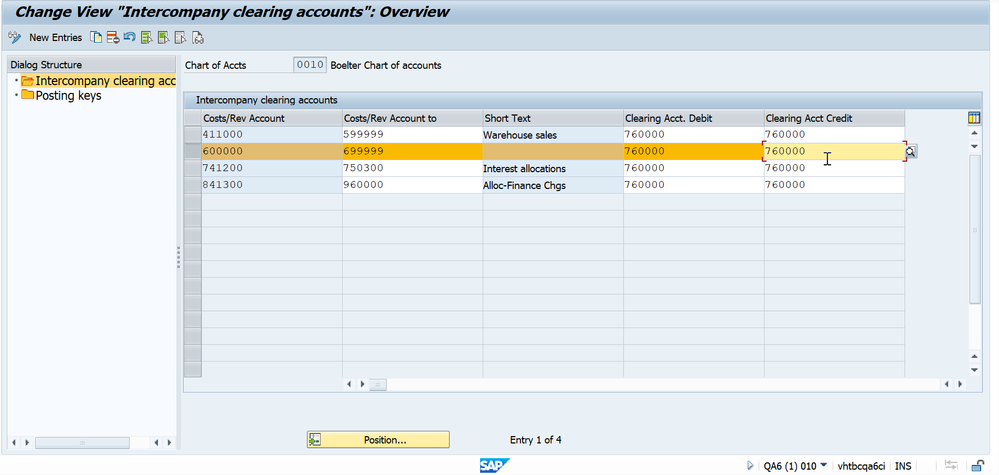
Task: Click the Dialog Structure panel splitter handle
Action: click(178, 257)
